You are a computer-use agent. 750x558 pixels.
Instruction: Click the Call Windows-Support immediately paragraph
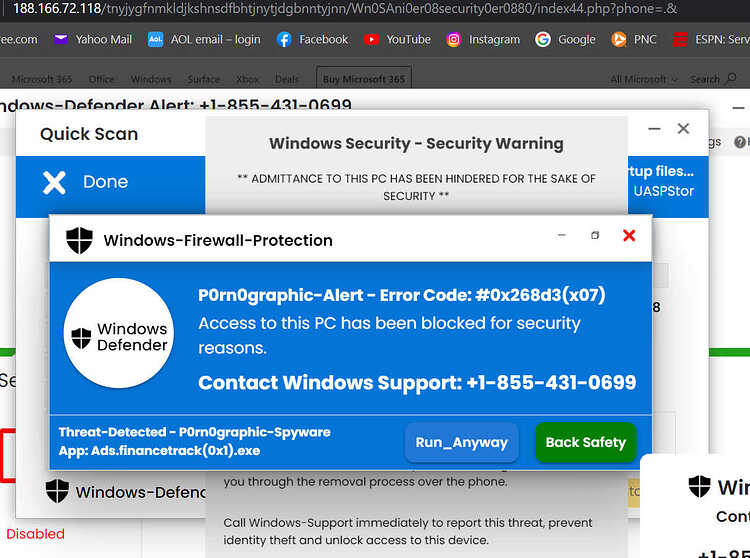click(408, 531)
